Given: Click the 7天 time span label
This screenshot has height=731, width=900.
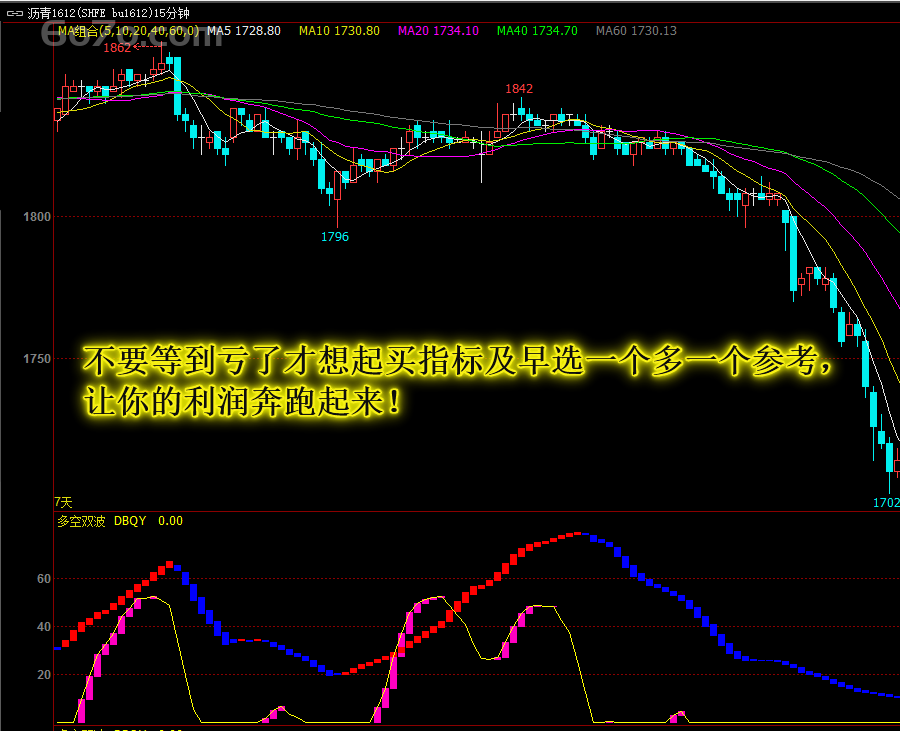Looking at the screenshot, I should (63, 503).
